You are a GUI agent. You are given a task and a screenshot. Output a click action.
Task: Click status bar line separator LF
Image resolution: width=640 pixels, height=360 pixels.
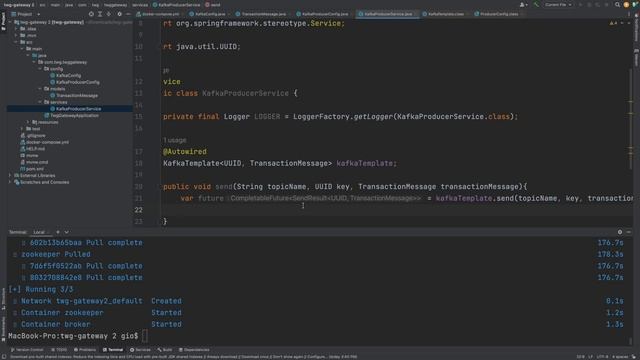[590, 356]
